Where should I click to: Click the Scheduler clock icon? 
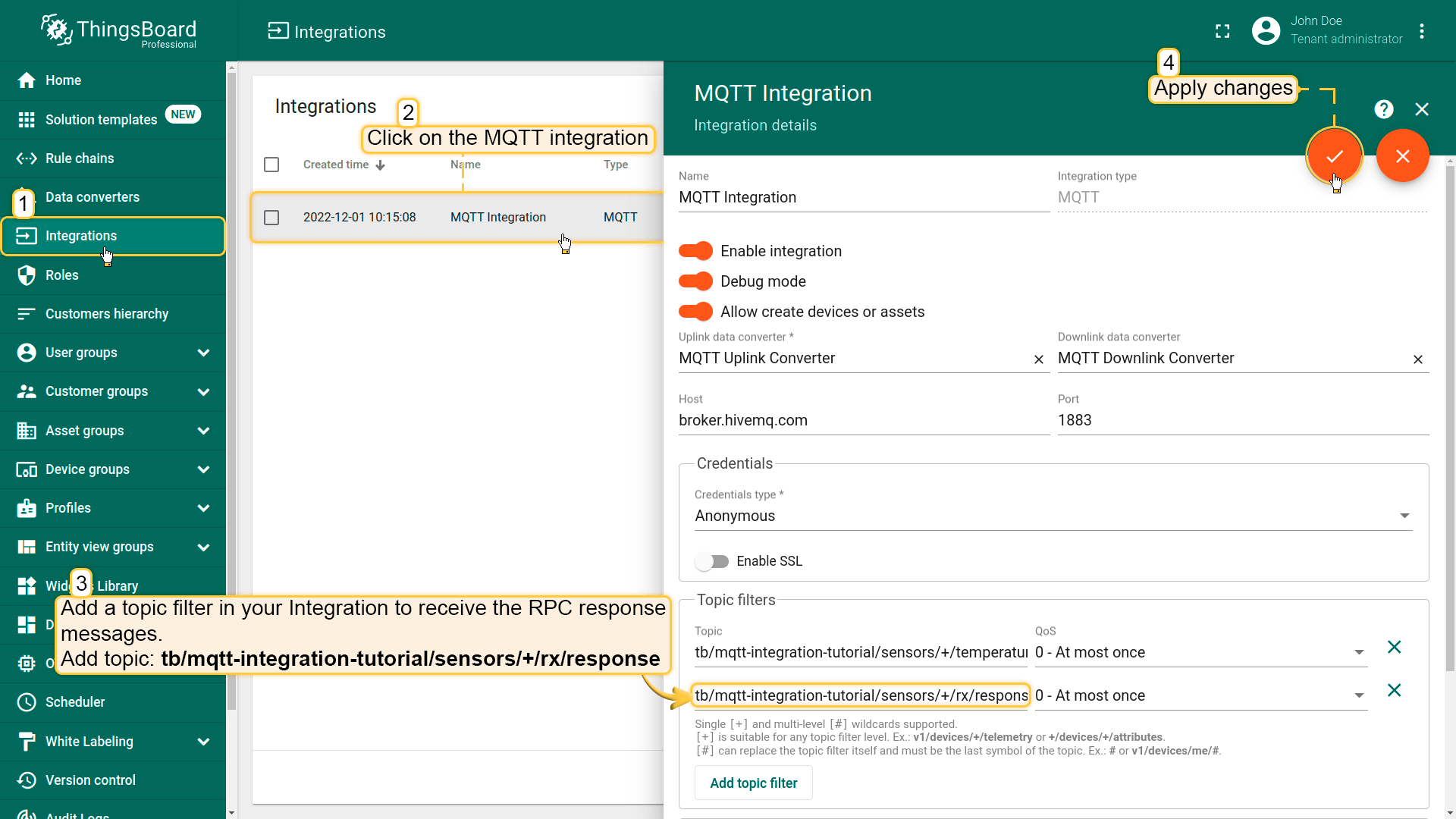(27, 702)
